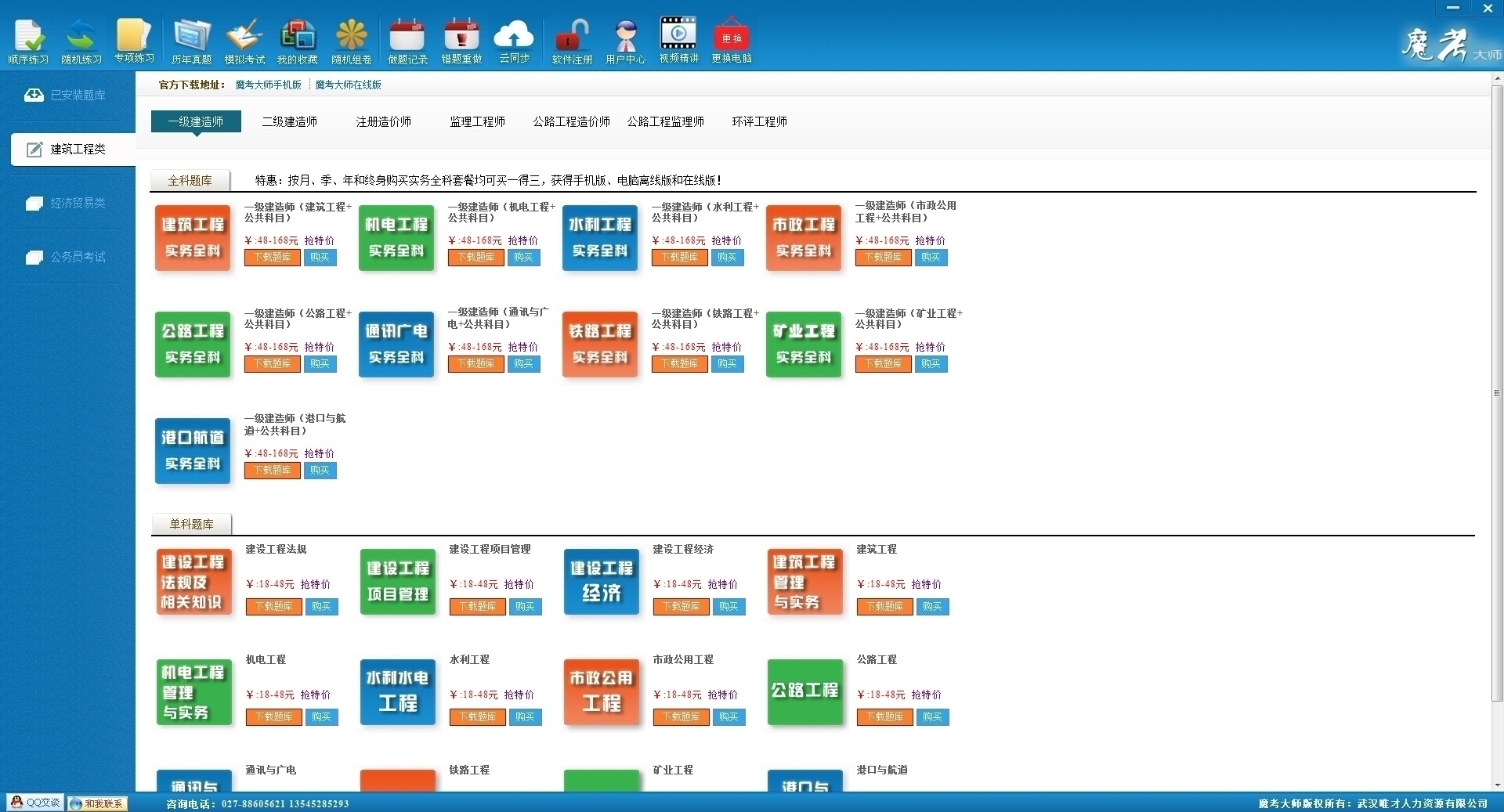Open 随机组卷 random paper generator
Screen dimensions: 1504x812
351,42
